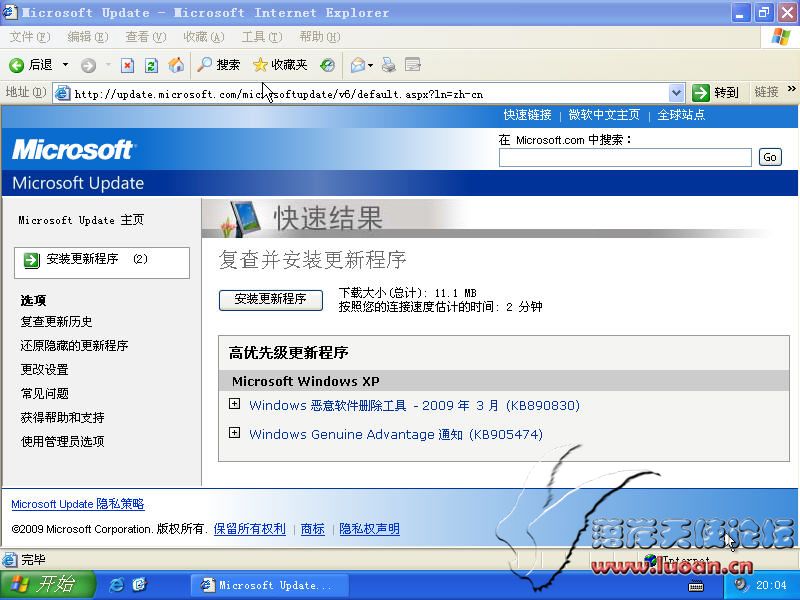The width and height of the screenshot is (800, 600).
Task: Click the address bar URL field
Action: click(370, 93)
